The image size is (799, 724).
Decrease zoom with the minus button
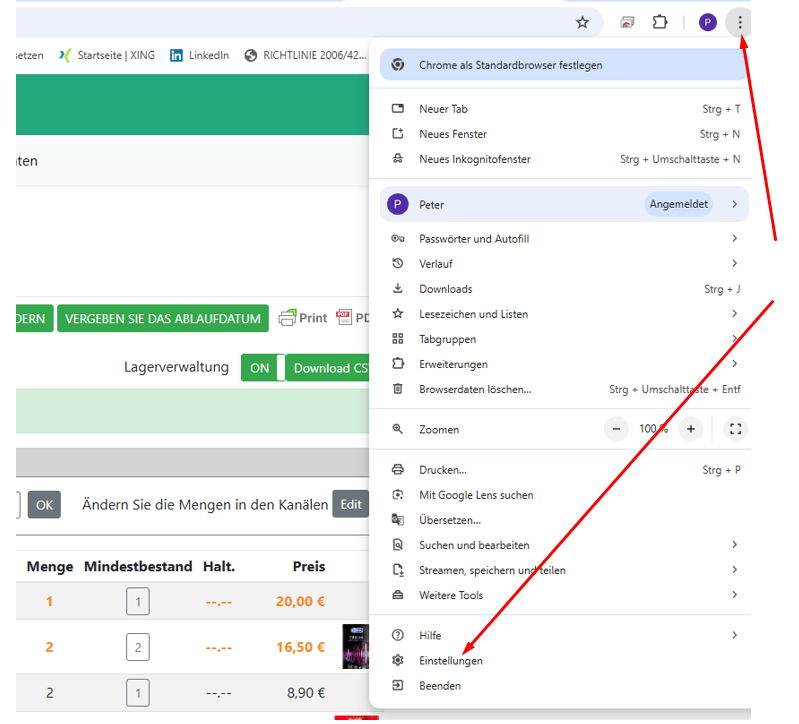(616, 429)
